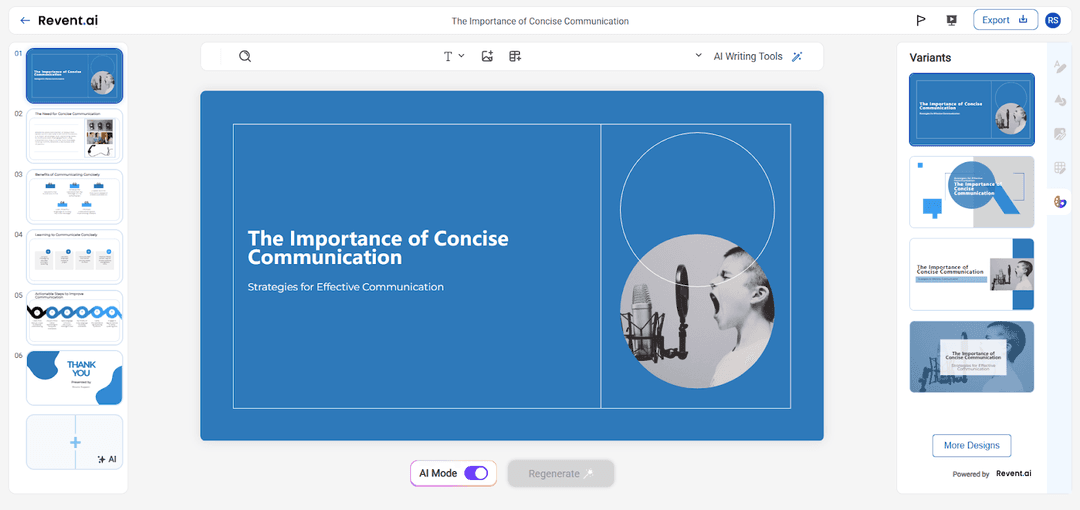1080x510 pixels.
Task: Click the slide title text
Action: point(378,248)
